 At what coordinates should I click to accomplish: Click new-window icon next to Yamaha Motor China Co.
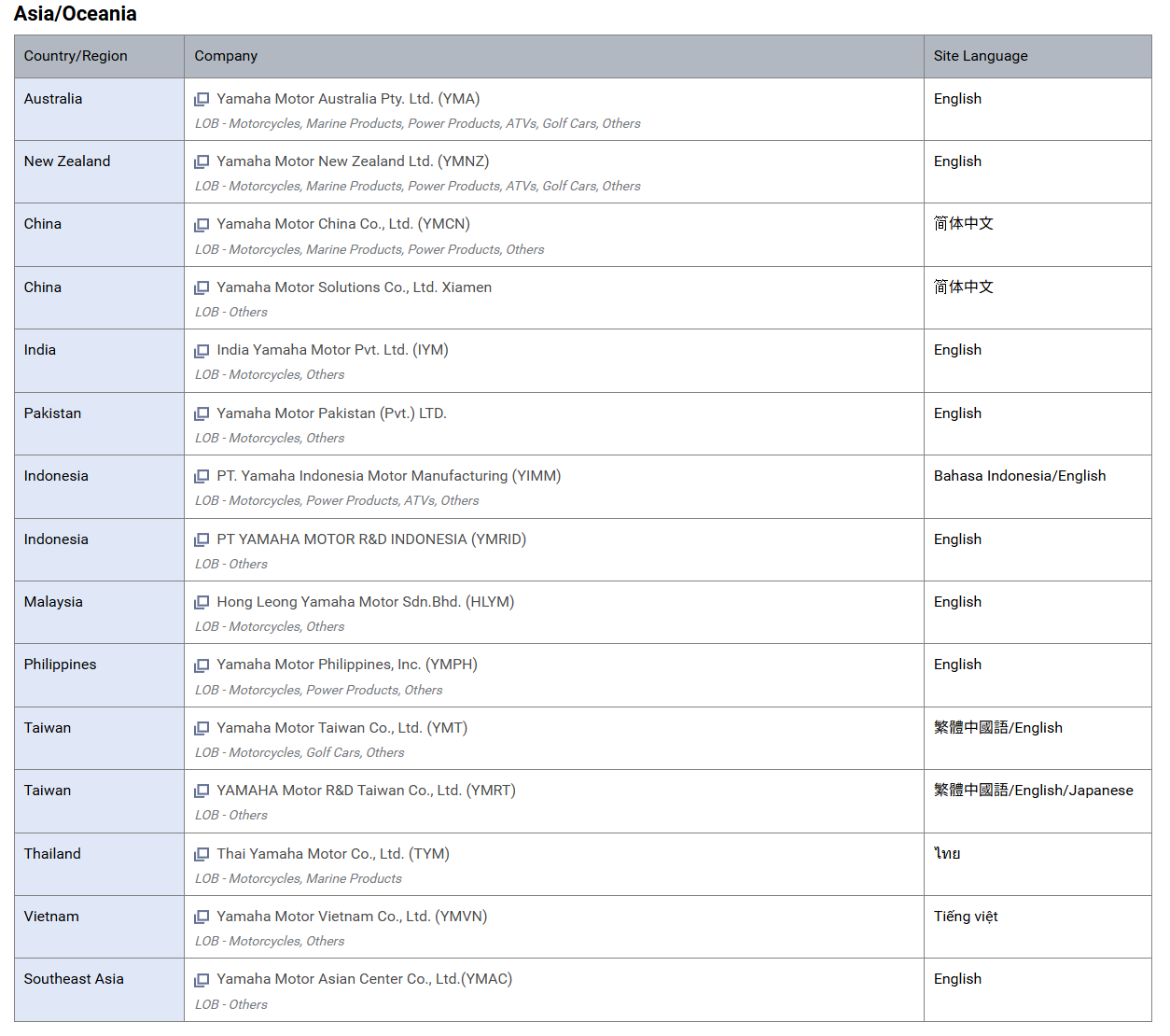pyautogui.click(x=202, y=225)
